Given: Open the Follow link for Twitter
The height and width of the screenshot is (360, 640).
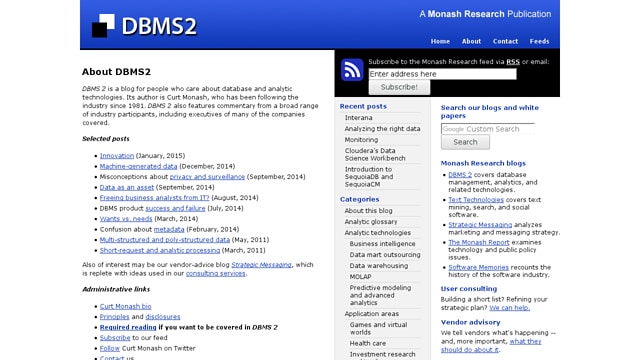Looking at the screenshot, I should point(110,348).
